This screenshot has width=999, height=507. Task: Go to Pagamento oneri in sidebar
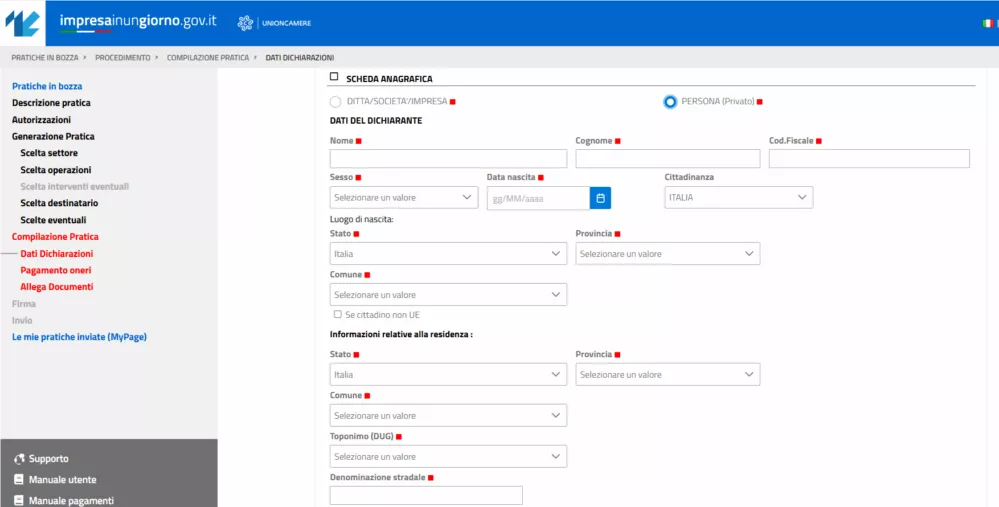tap(56, 270)
